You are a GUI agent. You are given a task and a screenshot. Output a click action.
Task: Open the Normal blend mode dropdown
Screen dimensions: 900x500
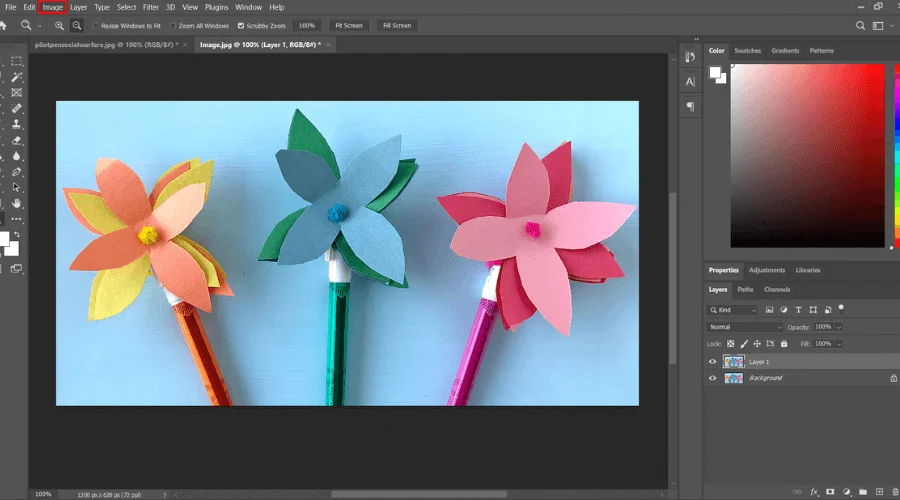744,327
